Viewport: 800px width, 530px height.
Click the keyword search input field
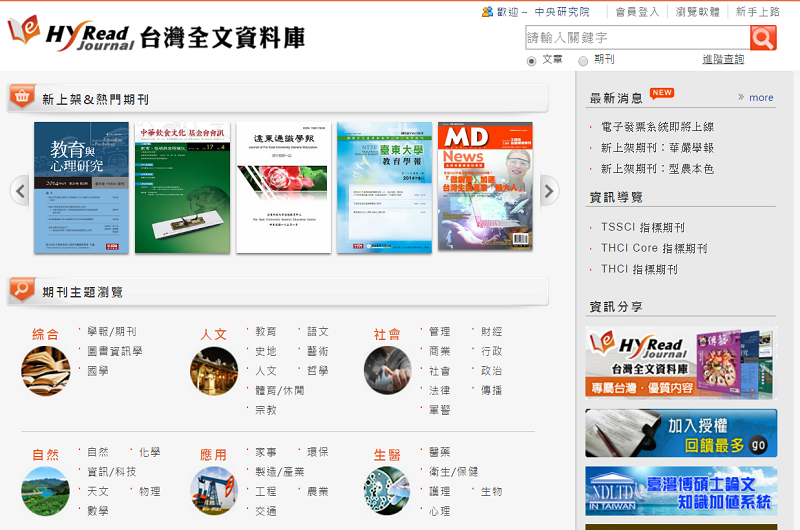coord(636,38)
